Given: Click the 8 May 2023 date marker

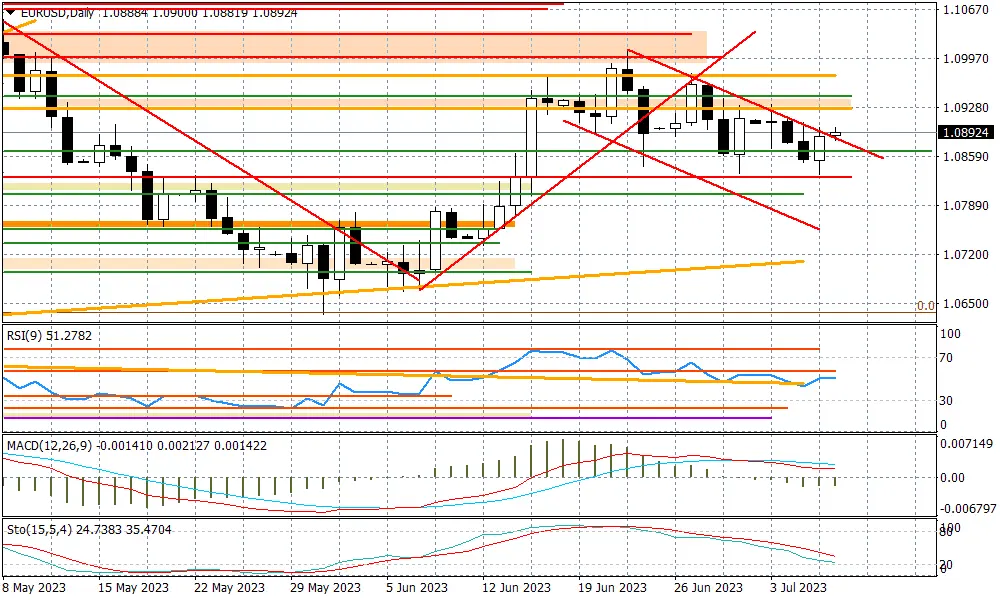Looking at the screenshot, I should [34, 587].
